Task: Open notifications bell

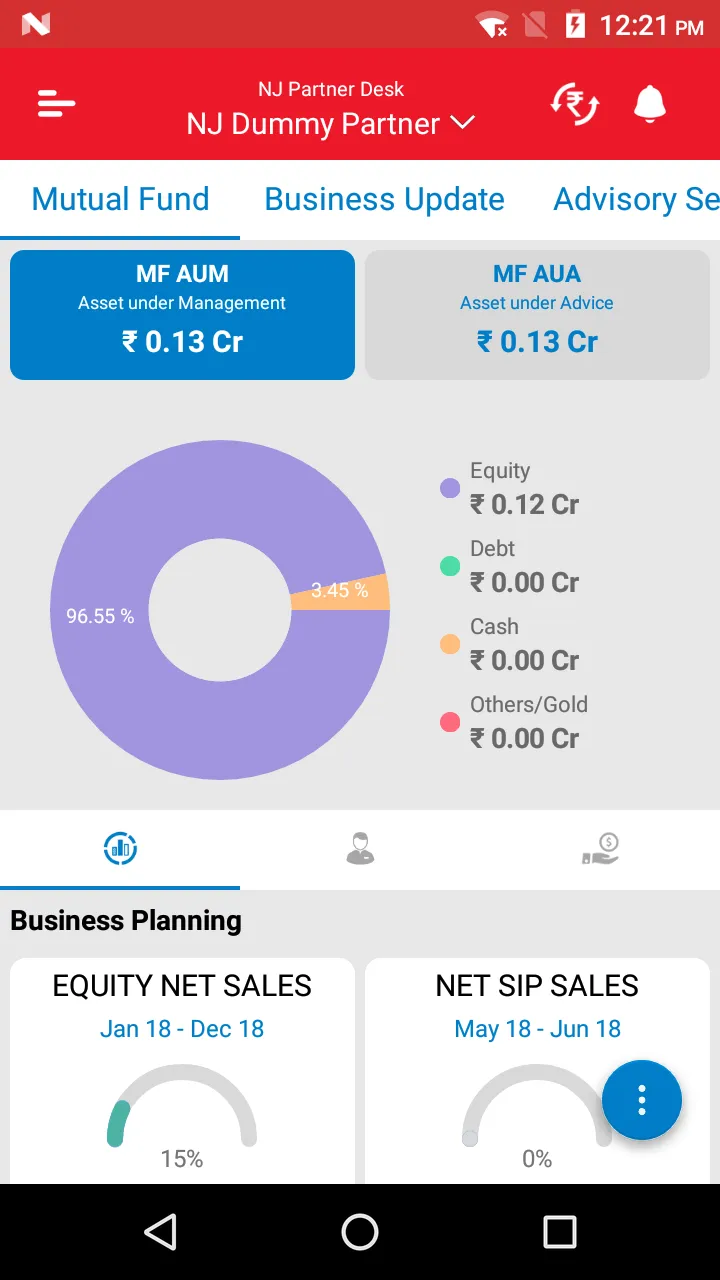Action: coord(650,104)
